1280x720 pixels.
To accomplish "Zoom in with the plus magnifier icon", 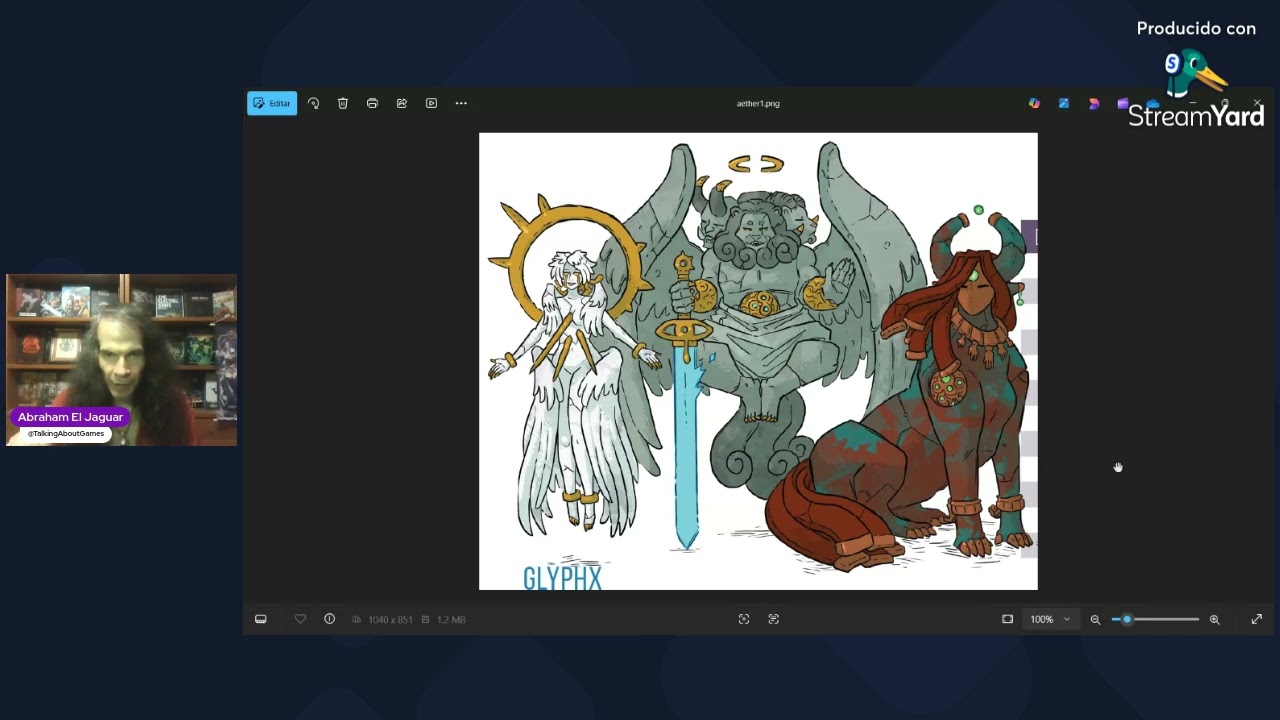I will (x=1214, y=619).
